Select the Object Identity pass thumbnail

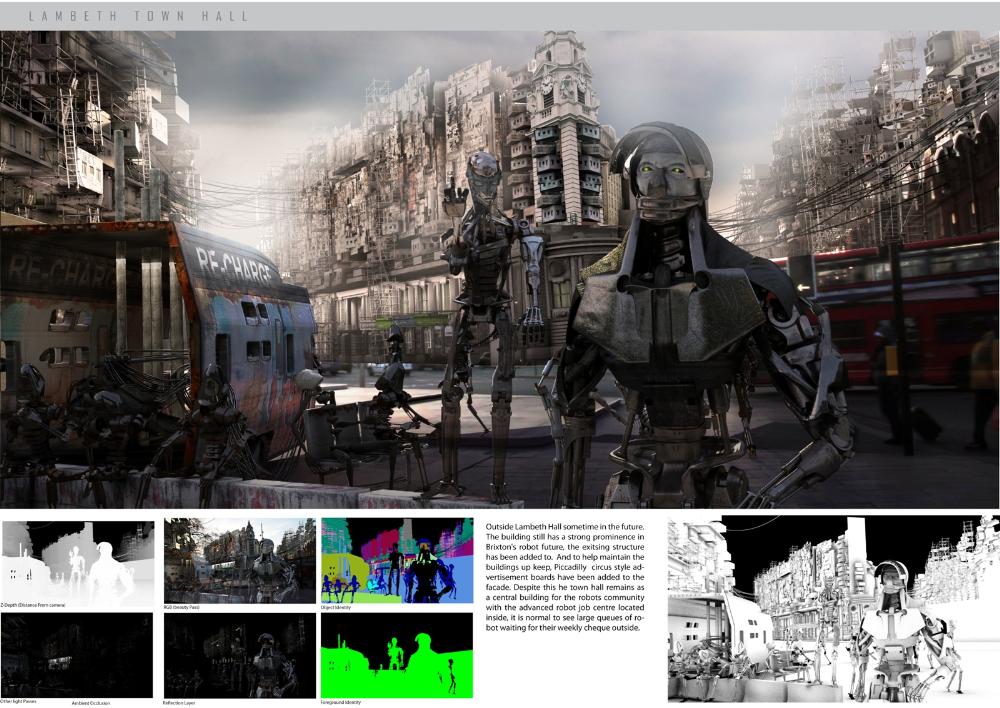[396, 560]
